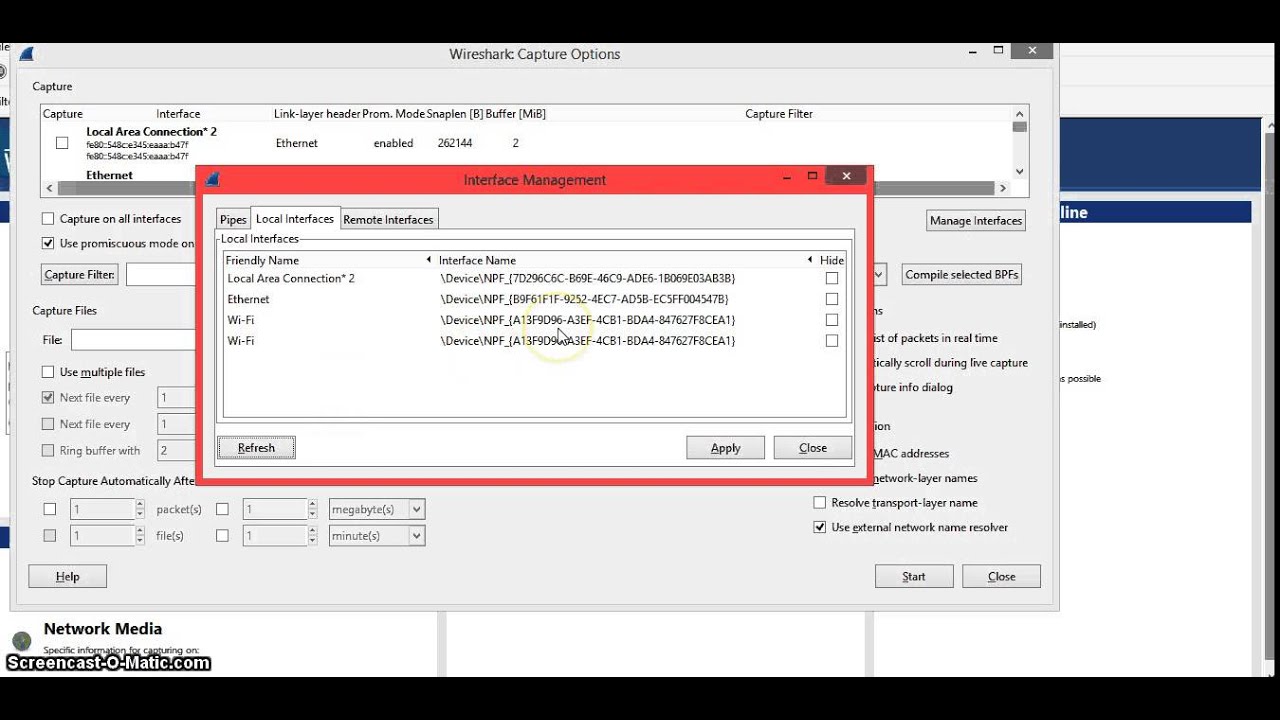Screen dimensions: 1280x720
Task: Click Close button in Interface Management dialog
Action: click(813, 448)
